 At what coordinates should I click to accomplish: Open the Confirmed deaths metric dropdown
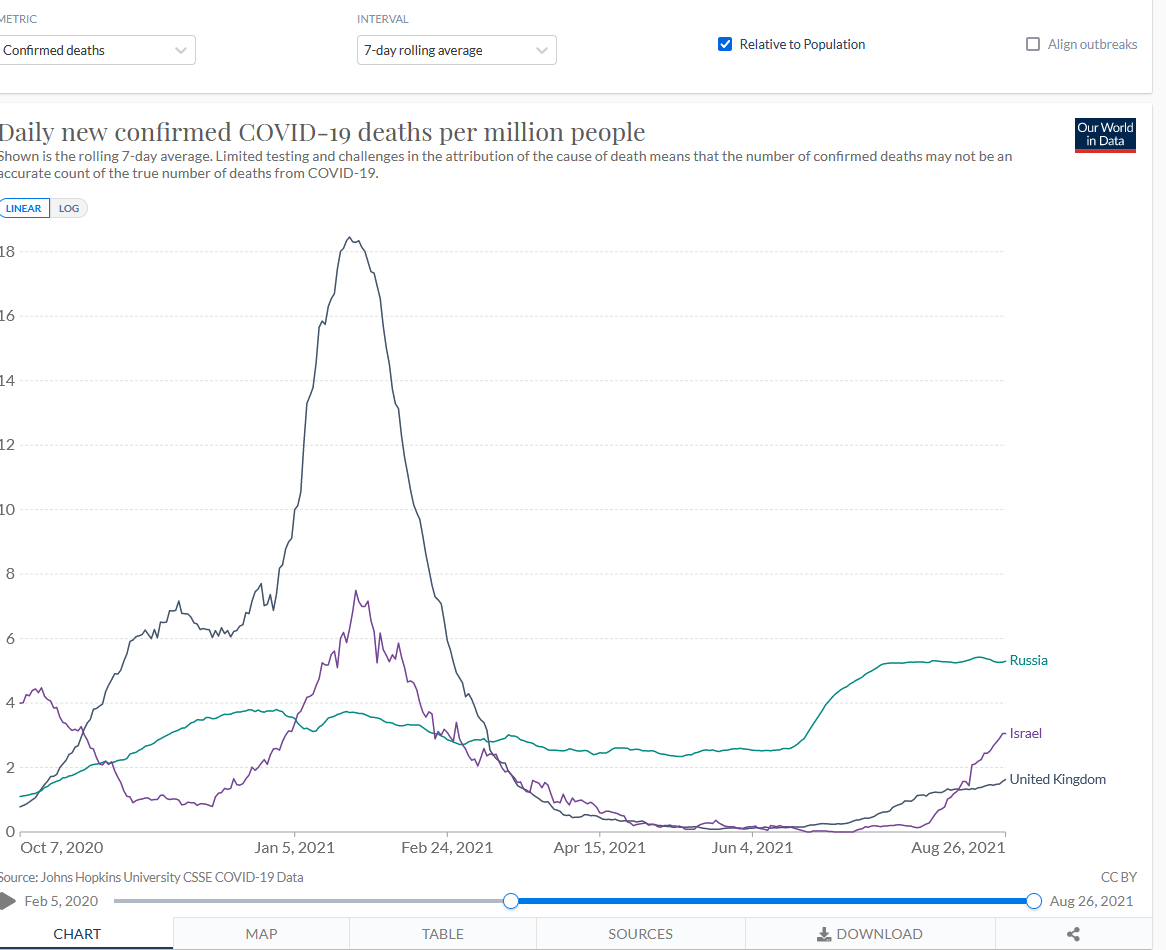[96, 50]
